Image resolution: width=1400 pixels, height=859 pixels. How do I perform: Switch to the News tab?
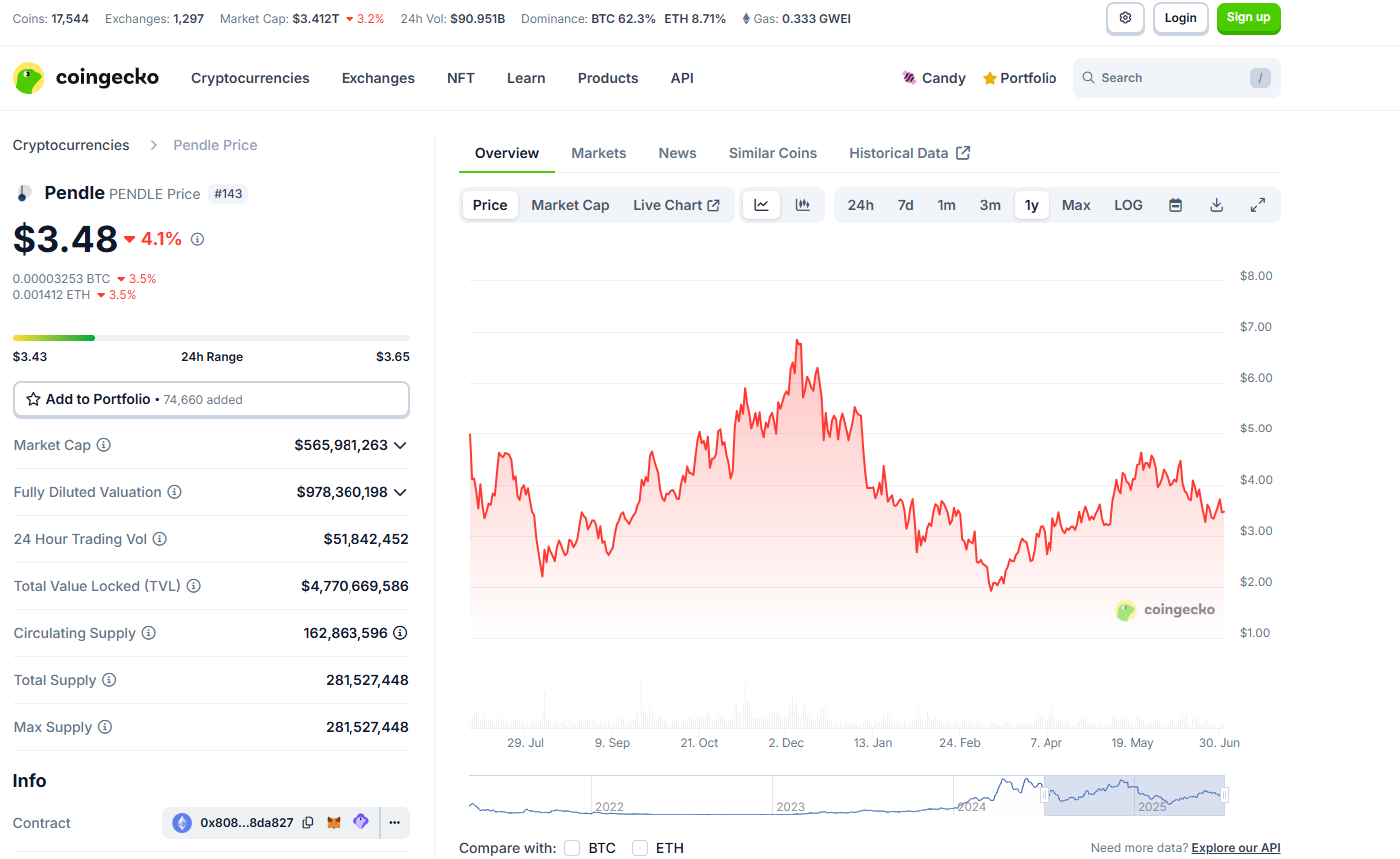click(x=677, y=153)
